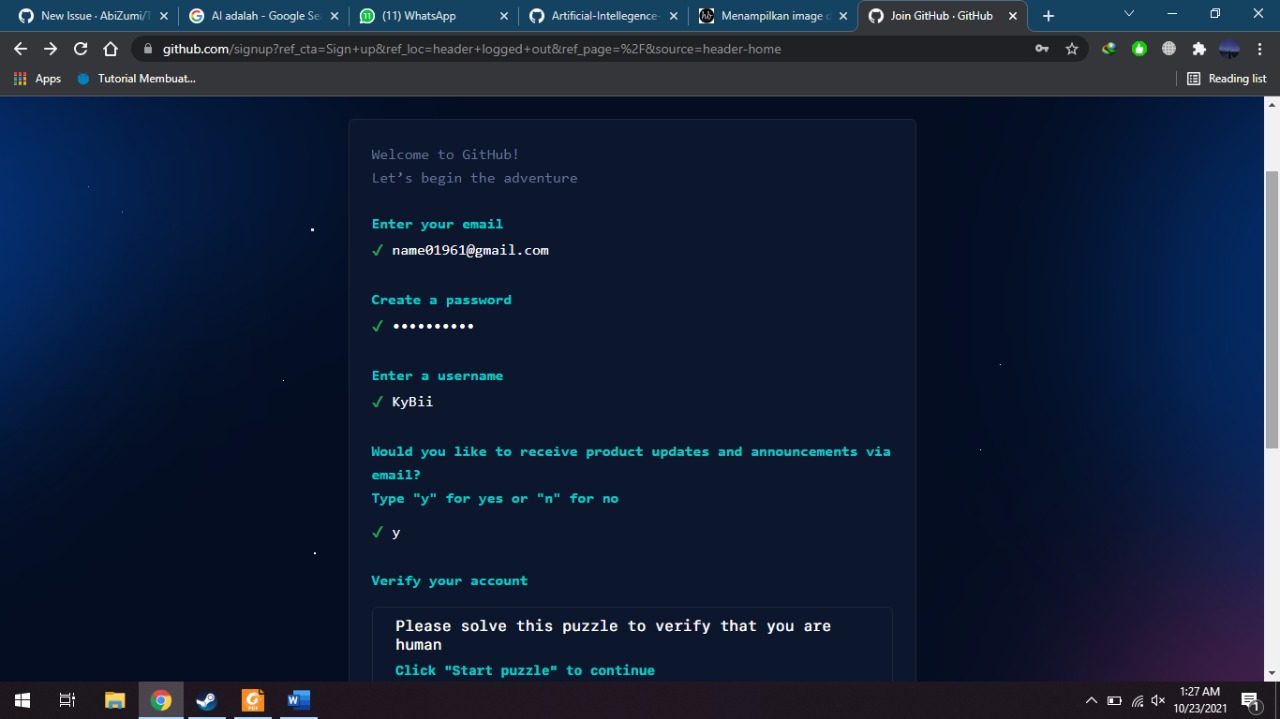
Task: Launch Steam from the taskbar
Action: (206, 700)
